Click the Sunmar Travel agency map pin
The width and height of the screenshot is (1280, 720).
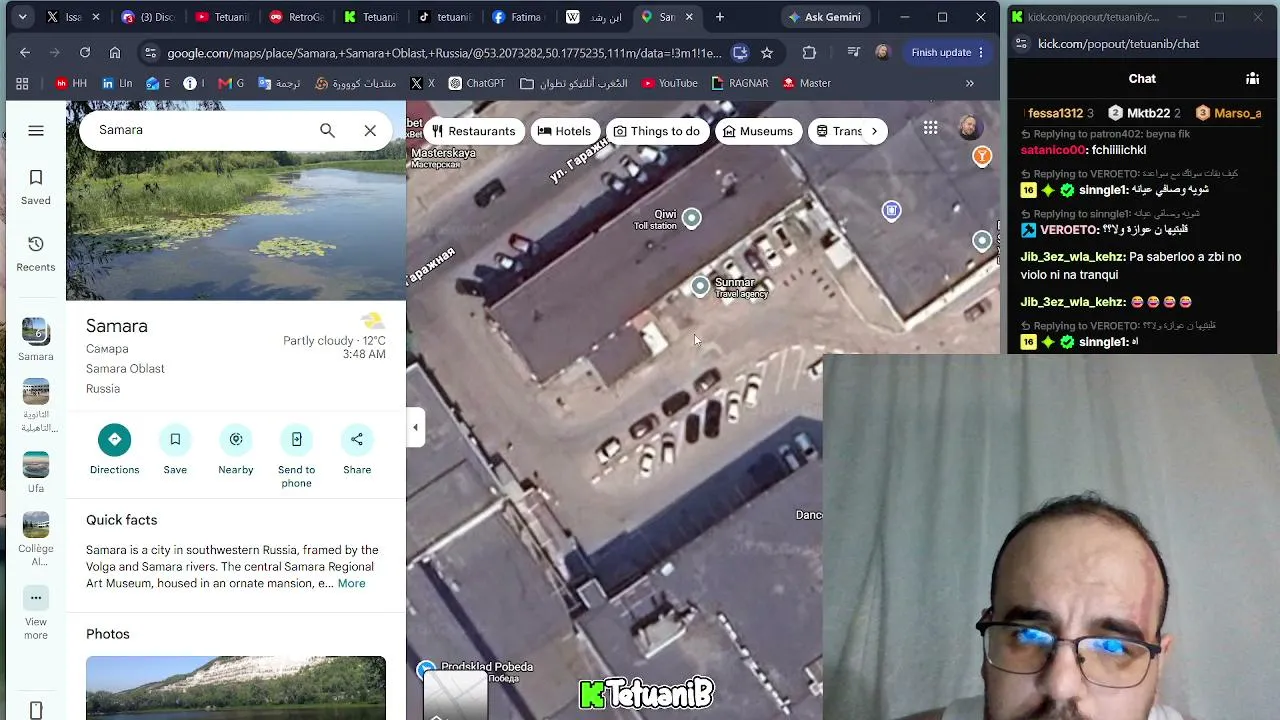pyautogui.click(x=700, y=287)
